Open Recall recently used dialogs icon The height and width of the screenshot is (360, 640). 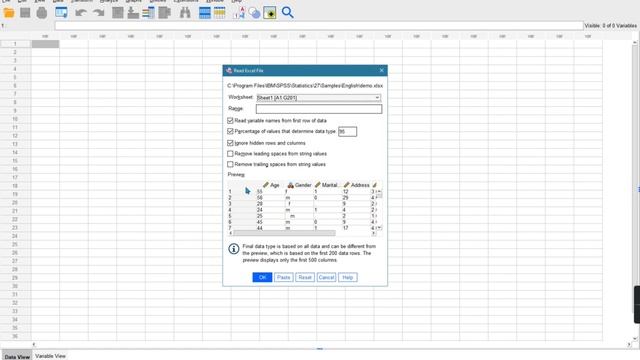61,13
